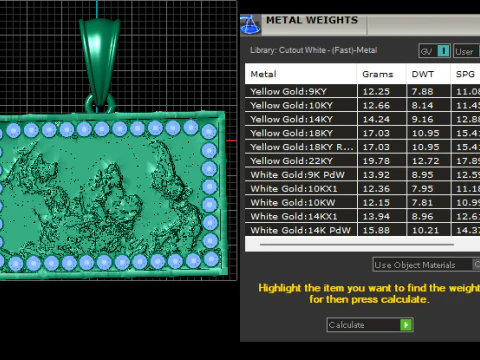This screenshot has width=480, height=360.
Task: Click the 12.72 DWT value
Action: (x=426, y=161)
